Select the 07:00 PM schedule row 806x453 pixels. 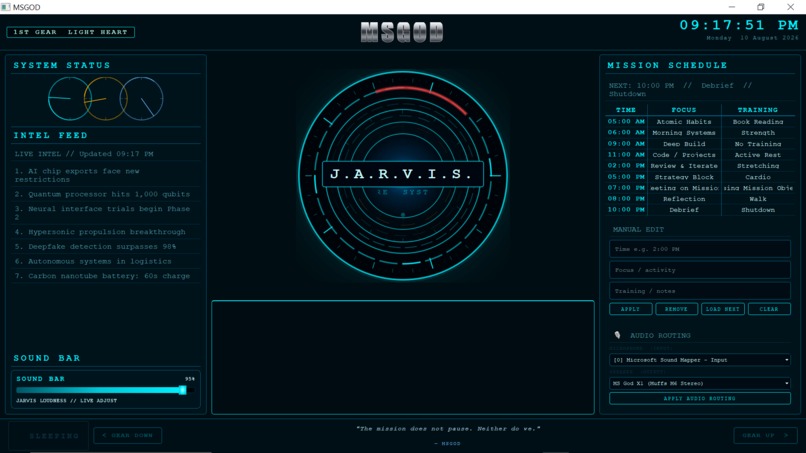point(700,188)
